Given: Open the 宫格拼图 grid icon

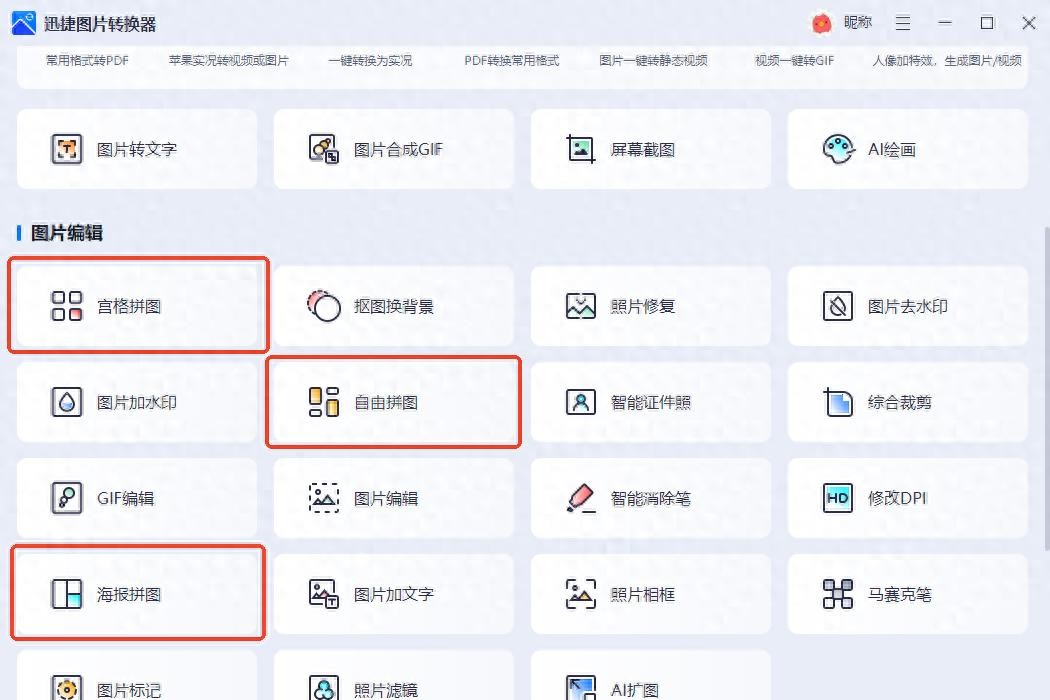Looking at the screenshot, I should click(67, 306).
